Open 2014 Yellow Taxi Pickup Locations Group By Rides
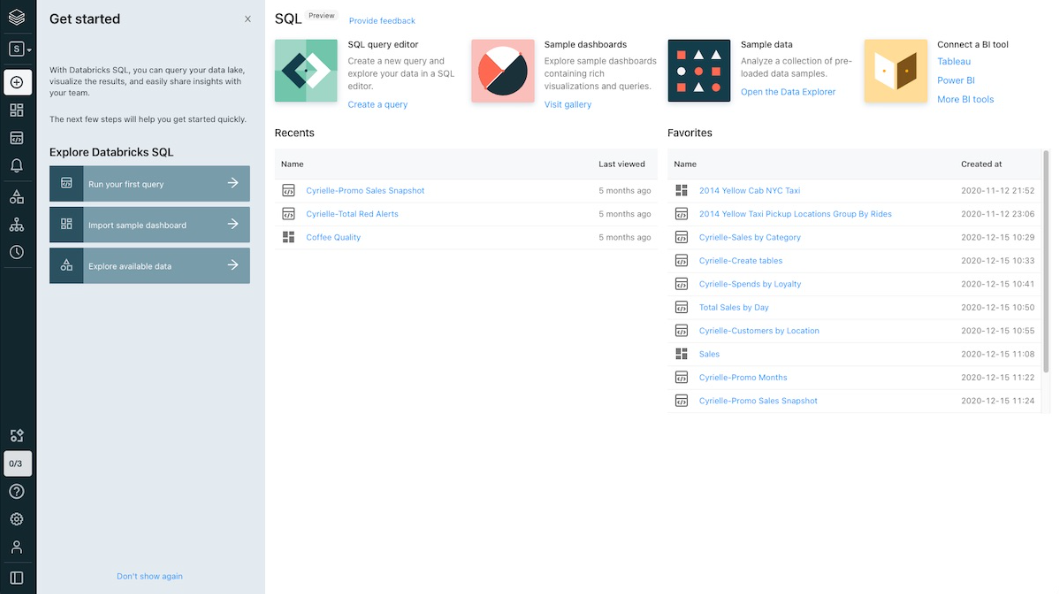 795,214
